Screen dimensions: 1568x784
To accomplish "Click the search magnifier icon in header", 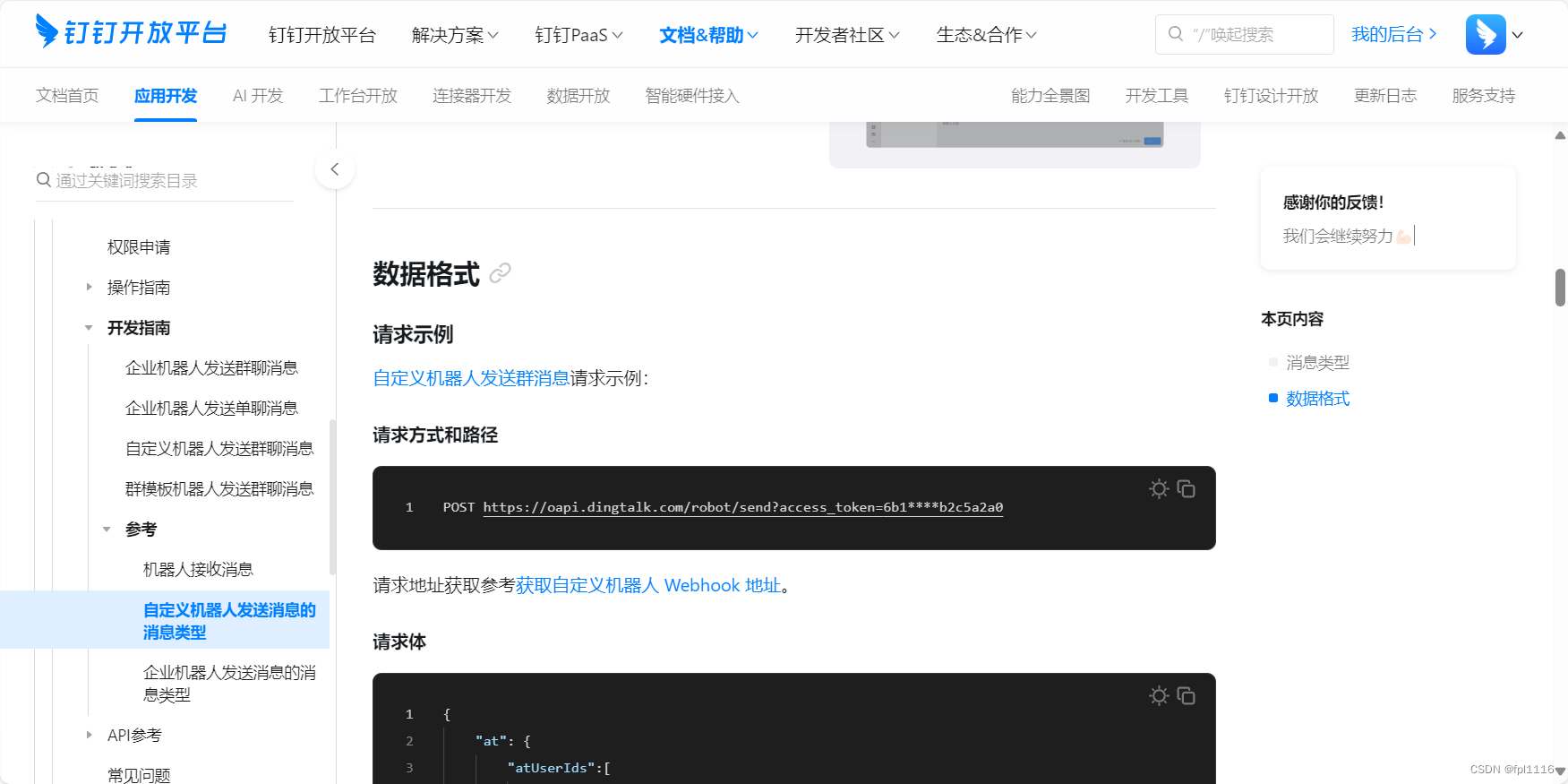I will pos(1176,34).
